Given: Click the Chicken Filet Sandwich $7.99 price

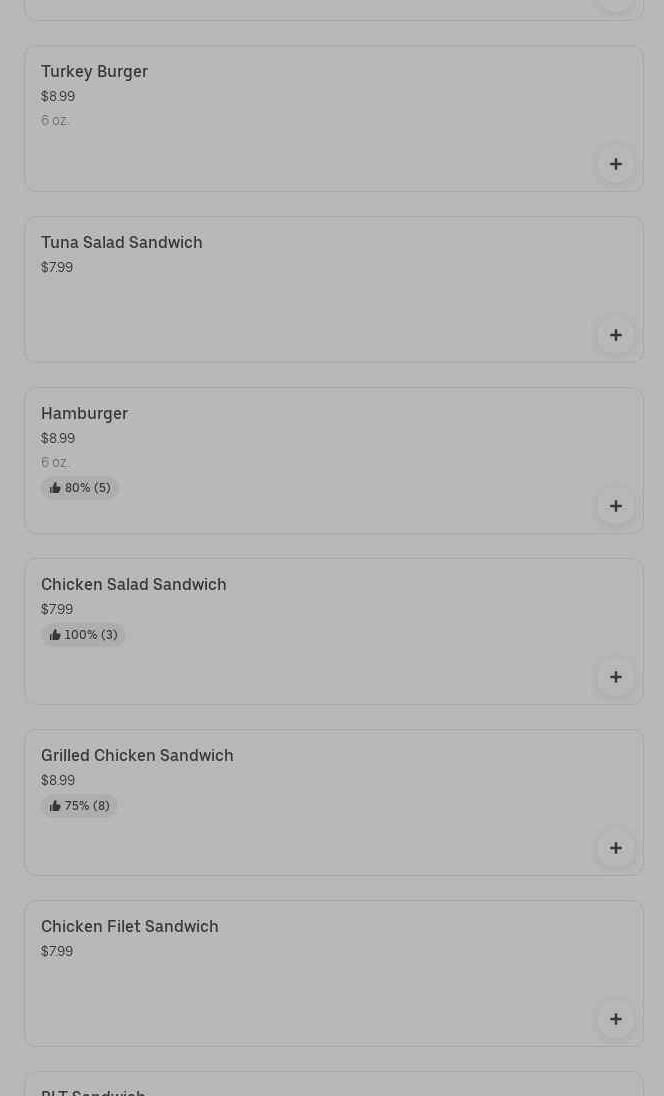Looking at the screenshot, I should point(57,952).
